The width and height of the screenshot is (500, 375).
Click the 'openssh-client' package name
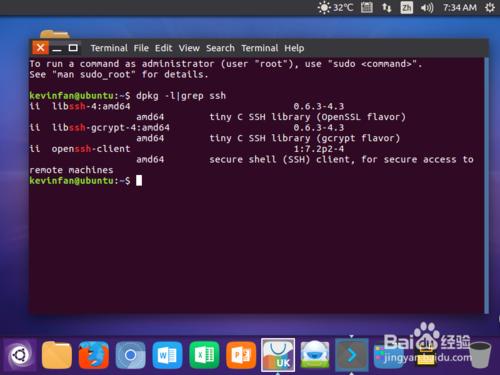pos(91,149)
